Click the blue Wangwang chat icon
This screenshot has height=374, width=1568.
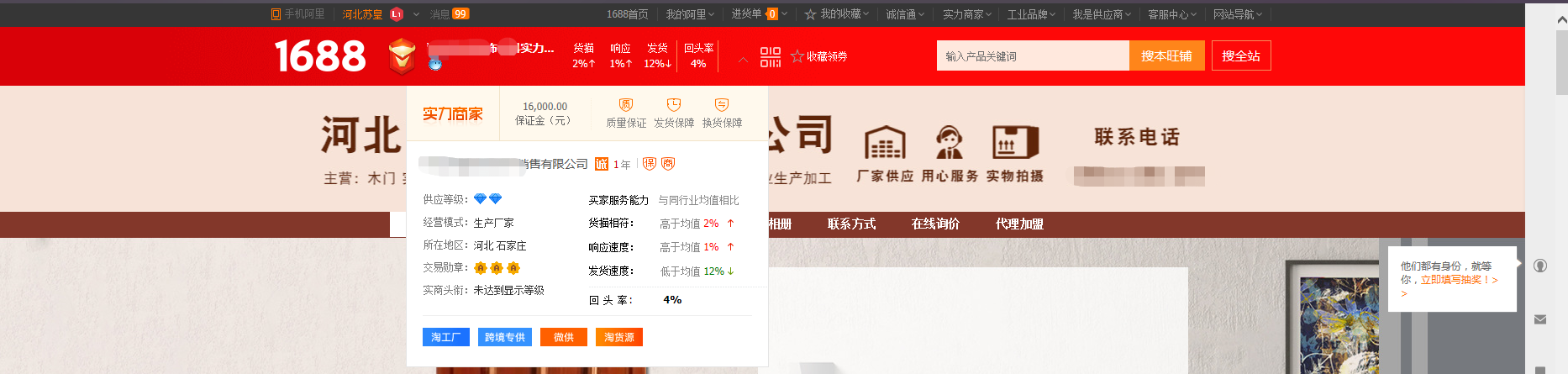(434, 63)
